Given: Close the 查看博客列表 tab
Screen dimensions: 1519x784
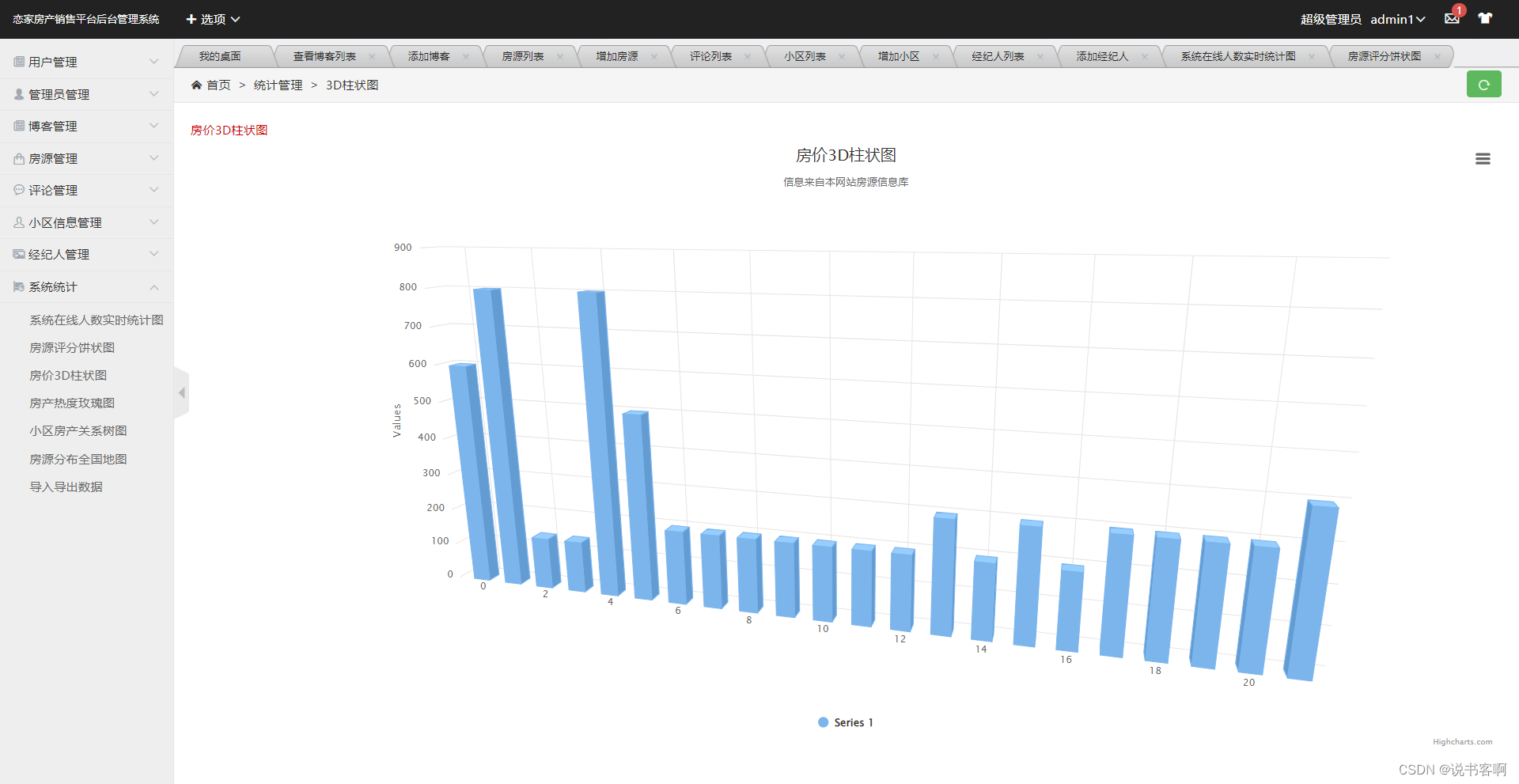Looking at the screenshot, I should (x=372, y=56).
